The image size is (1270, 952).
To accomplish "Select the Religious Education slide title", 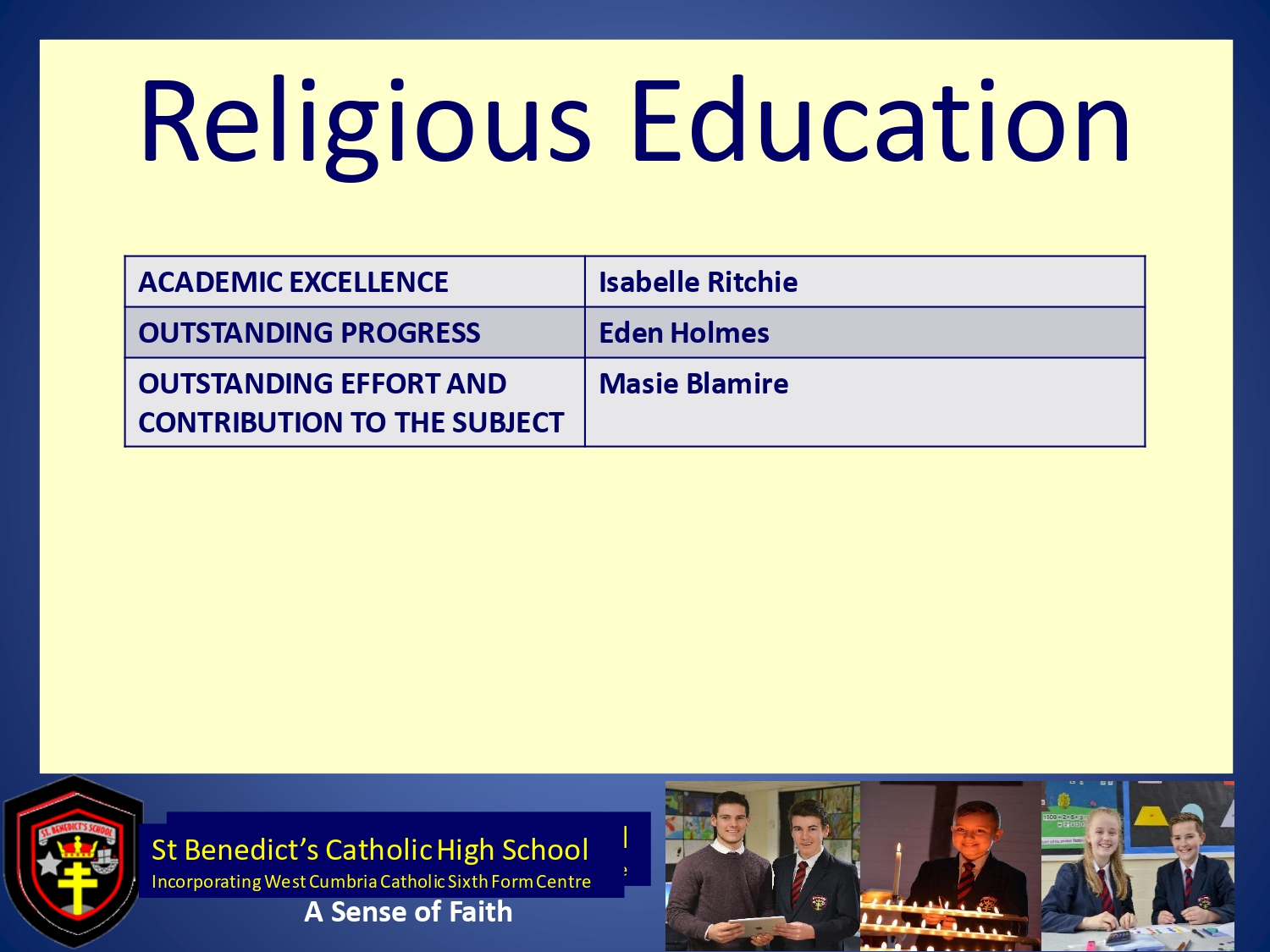I will coord(635,123).
